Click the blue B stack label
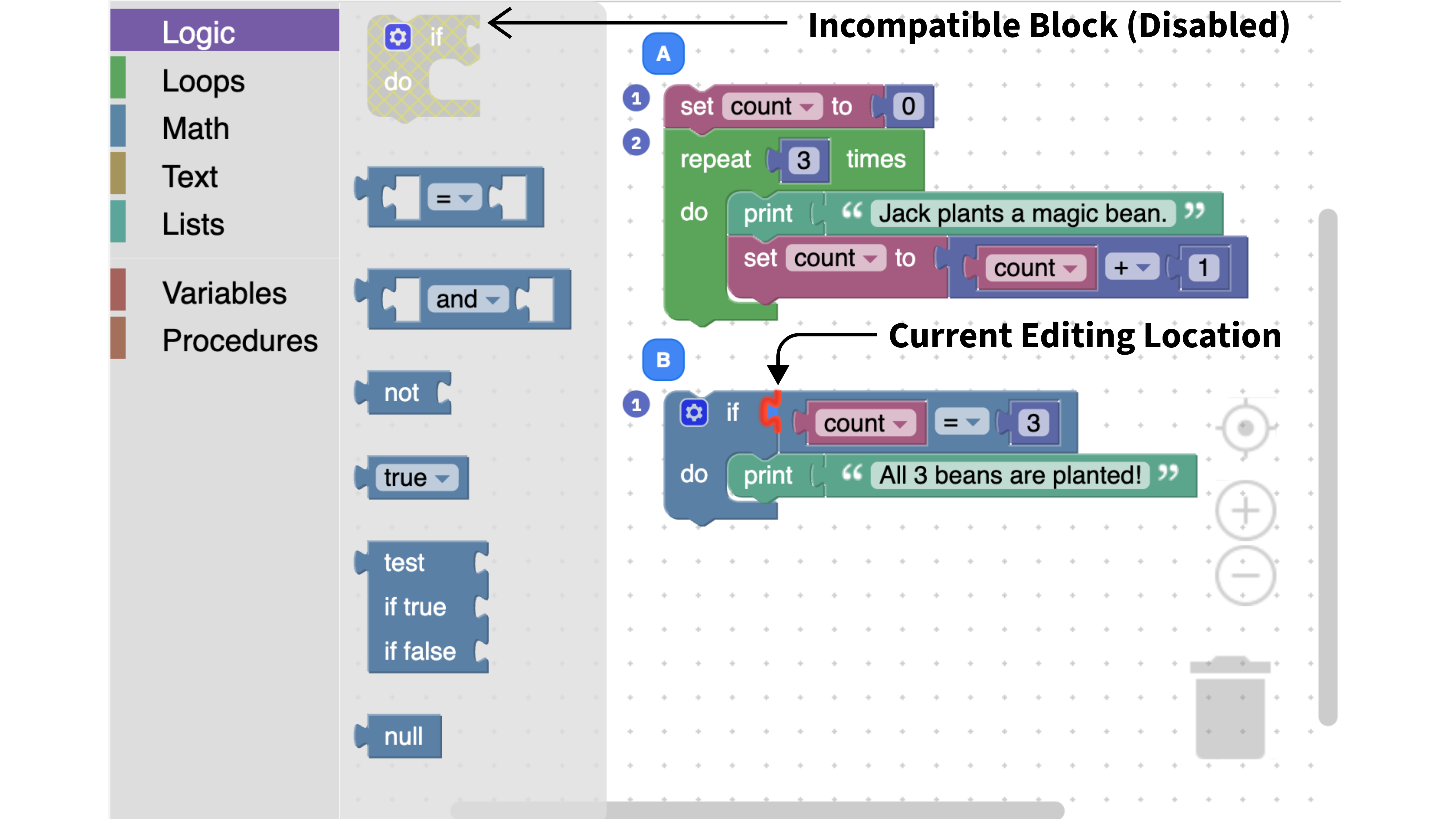 point(663,359)
